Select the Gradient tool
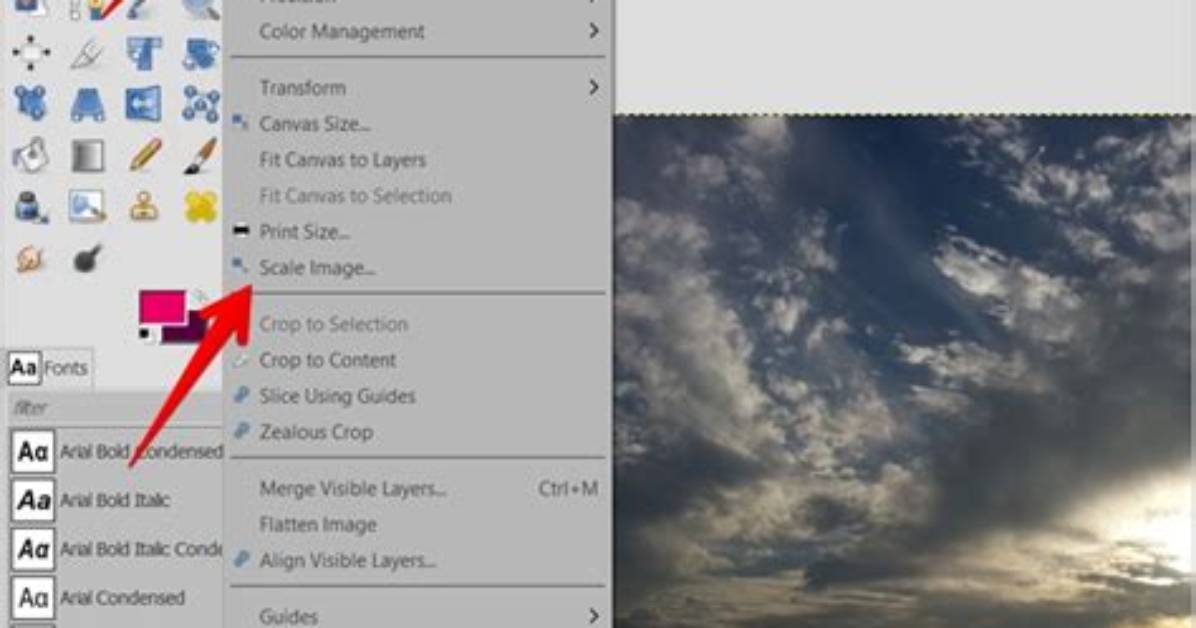The width and height of the screenshot is (1196, 628). tap(87, 156)
